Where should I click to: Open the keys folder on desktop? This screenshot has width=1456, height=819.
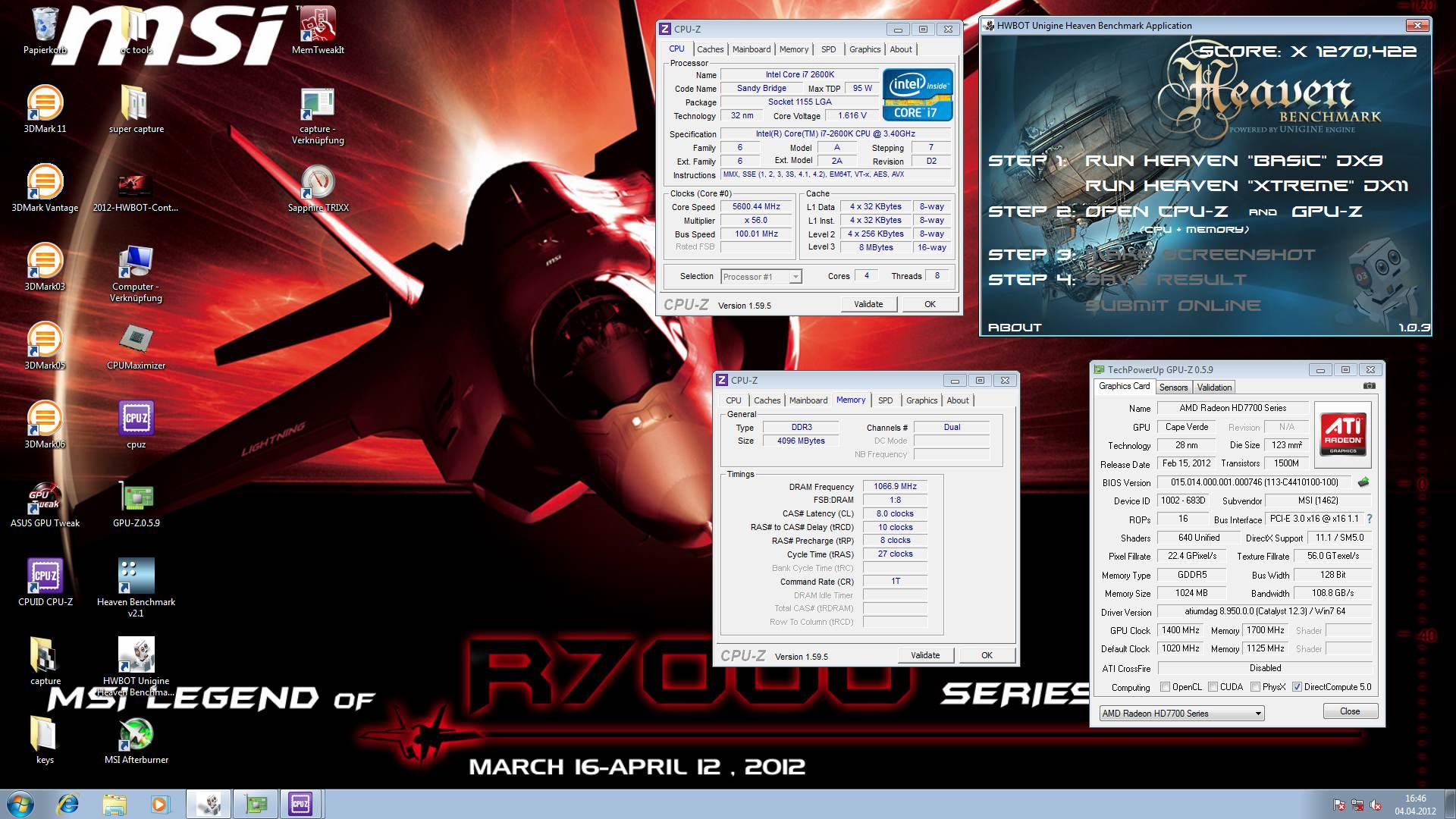click(x=45, y=739)
